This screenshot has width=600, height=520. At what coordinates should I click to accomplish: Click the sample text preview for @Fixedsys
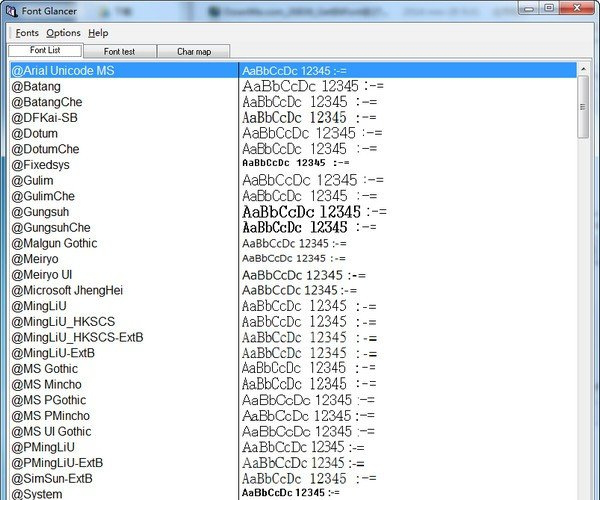[296, 163]
